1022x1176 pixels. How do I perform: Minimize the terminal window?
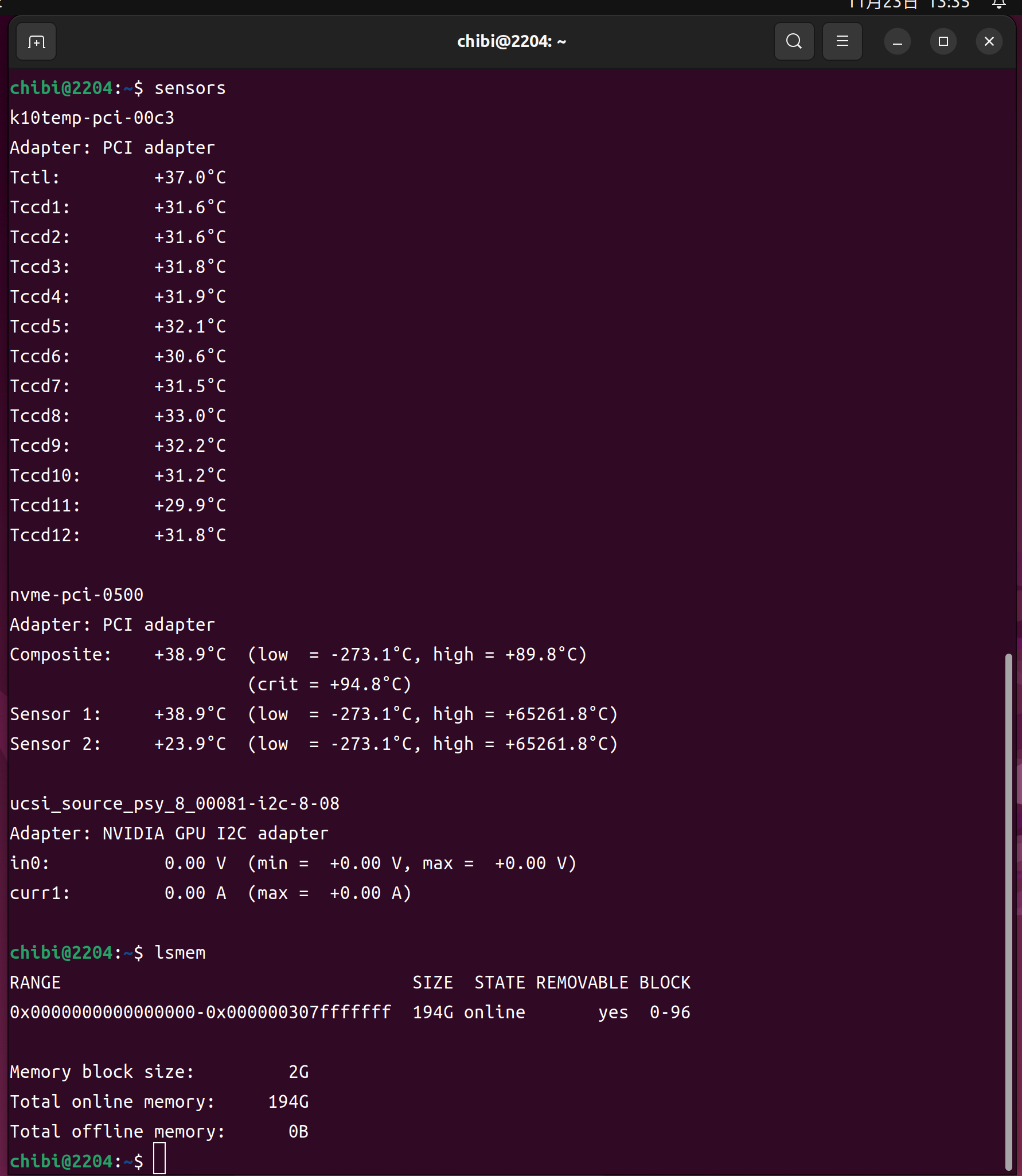pyautogui.click(x=898, y=42)
